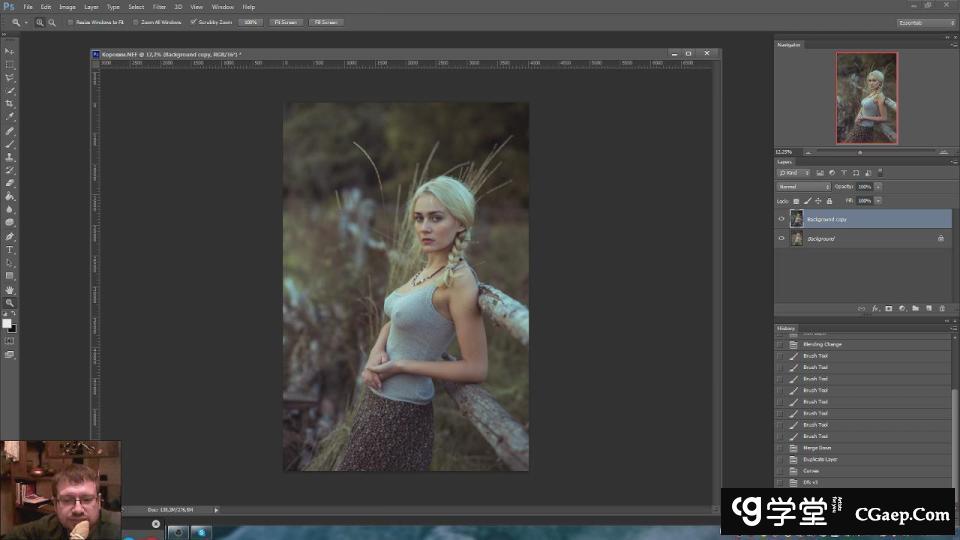The image size is (960, 540).
Task: Select the Hand tool
Action: point(10,290)
